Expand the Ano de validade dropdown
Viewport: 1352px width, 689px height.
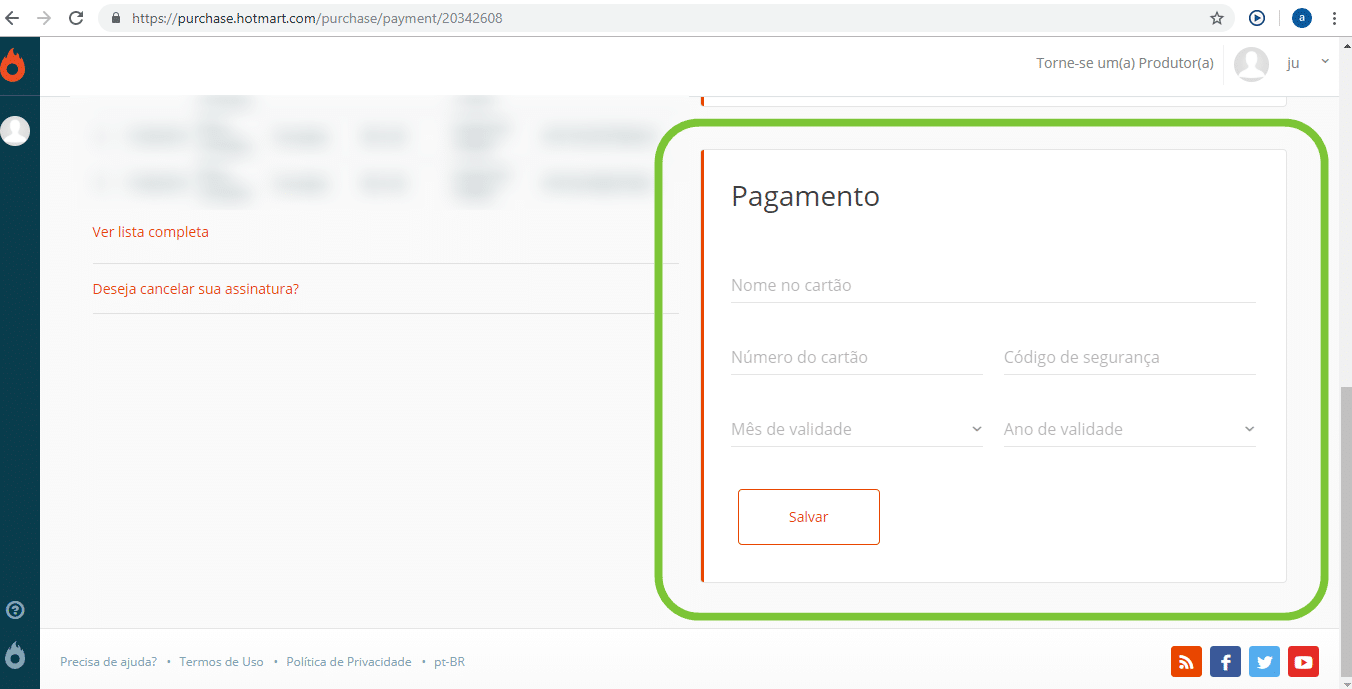point(1129,429)
